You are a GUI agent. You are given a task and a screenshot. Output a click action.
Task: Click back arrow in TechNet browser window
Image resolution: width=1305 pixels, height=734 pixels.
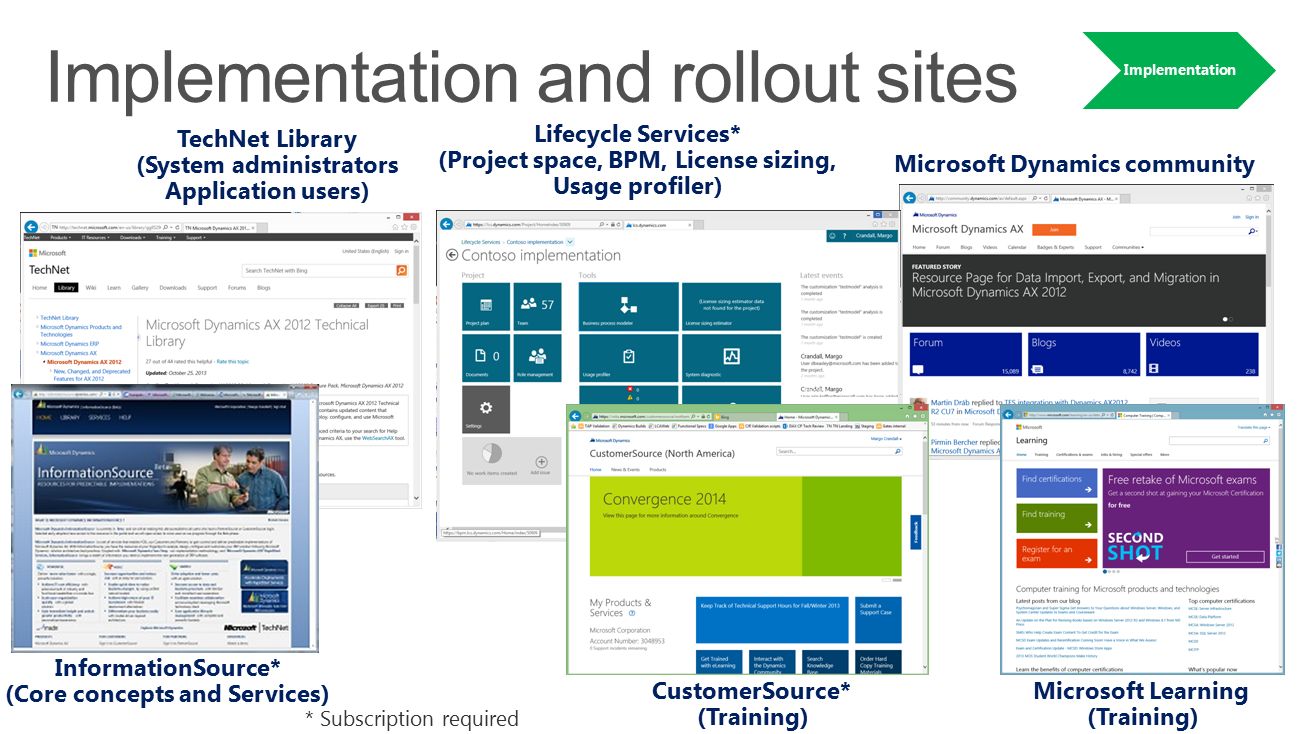(x=30, y=227)
